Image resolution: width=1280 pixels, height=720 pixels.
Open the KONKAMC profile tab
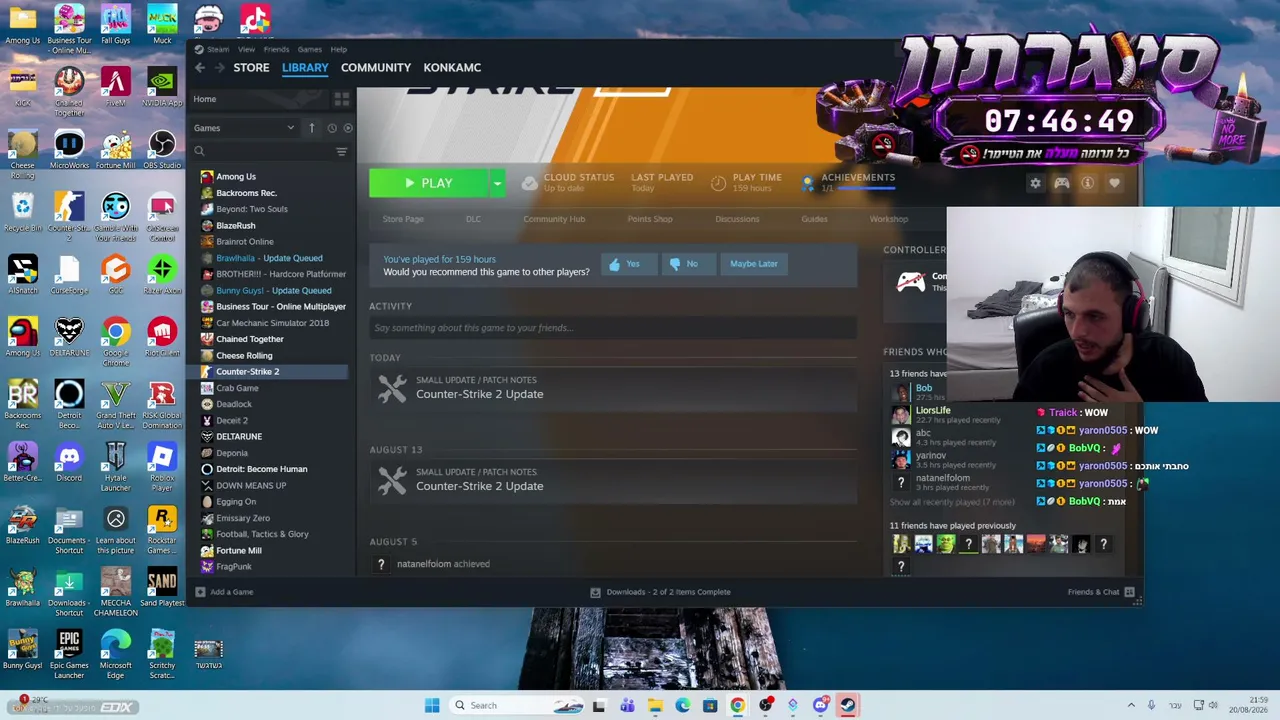452,67
